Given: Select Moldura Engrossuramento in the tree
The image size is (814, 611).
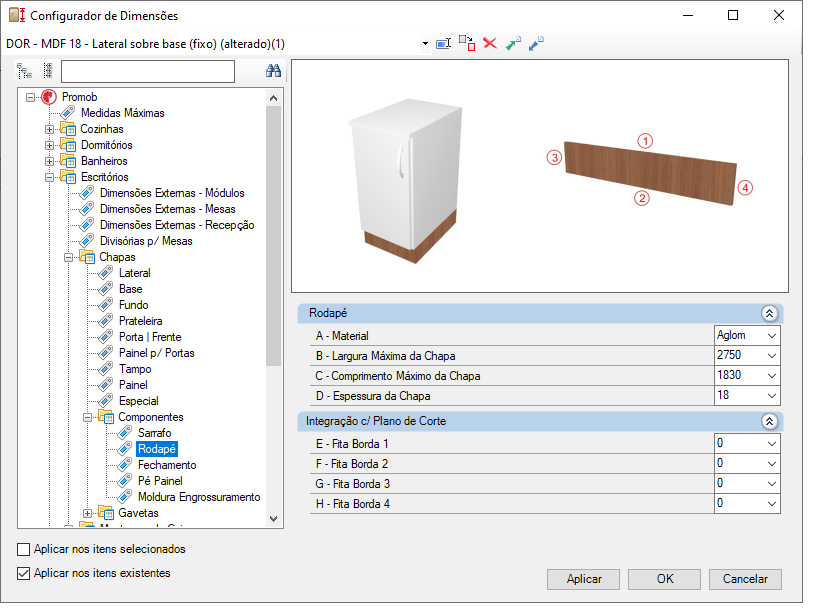Looking at the screenshot, I should point(199,497).
